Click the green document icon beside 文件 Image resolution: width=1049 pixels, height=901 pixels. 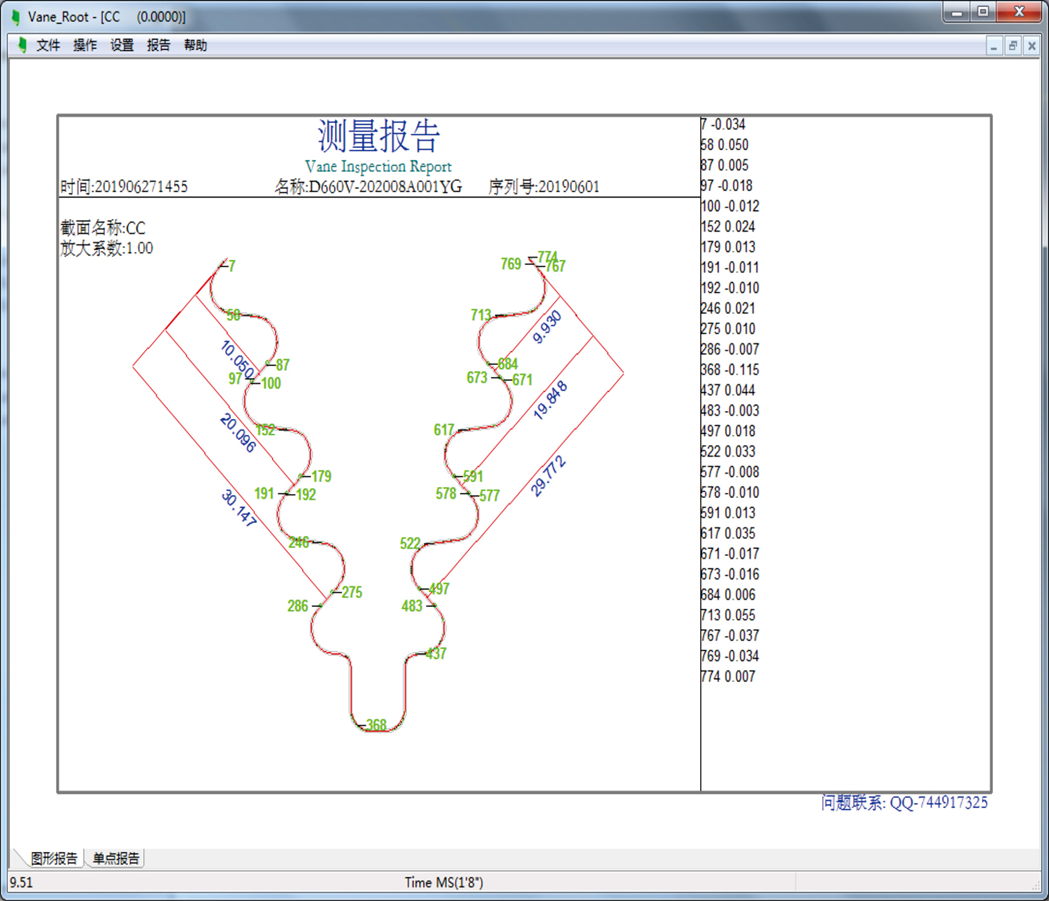click(x=22, y=45)
